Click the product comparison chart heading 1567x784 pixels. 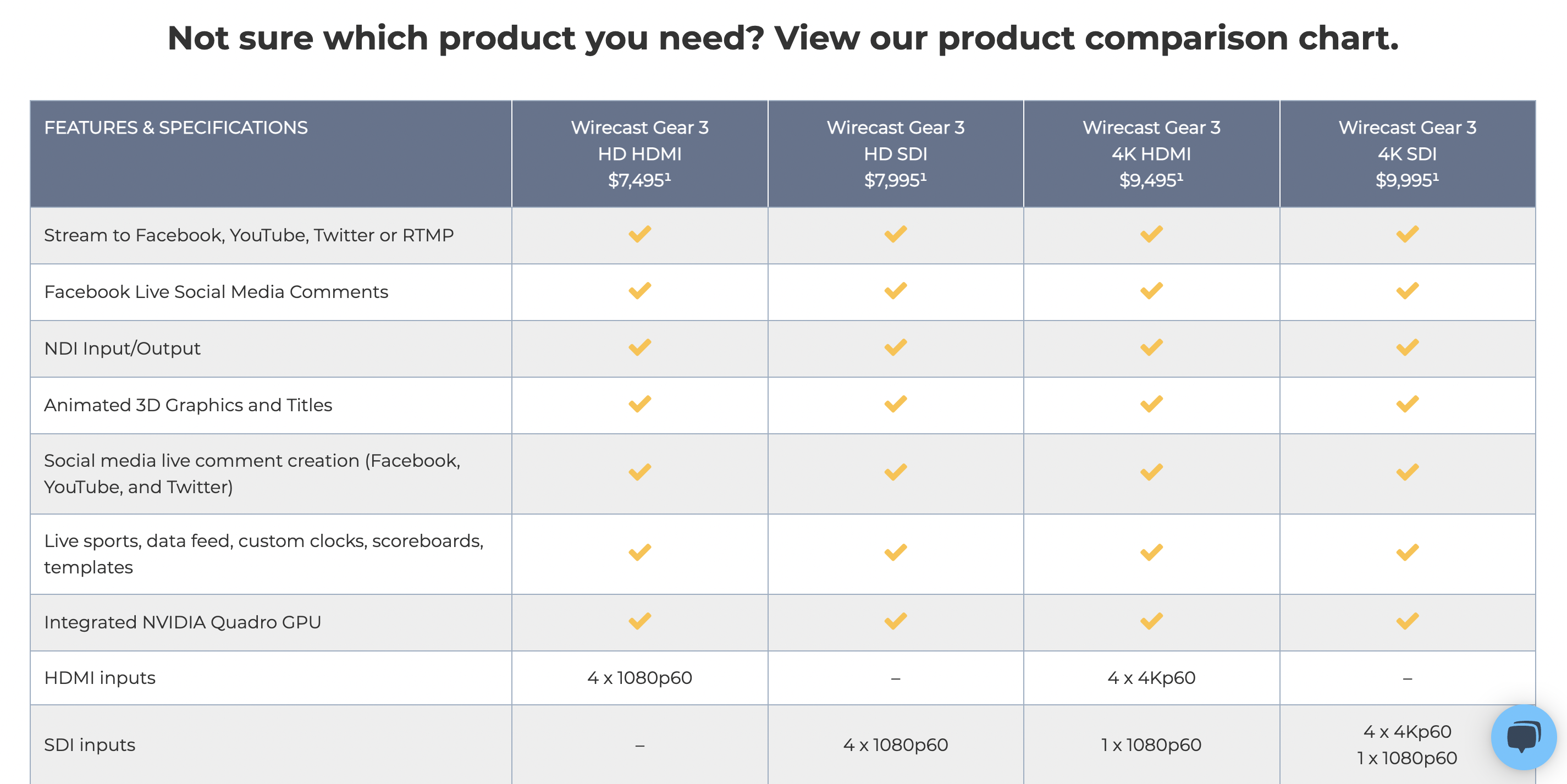tap(783, 38)
